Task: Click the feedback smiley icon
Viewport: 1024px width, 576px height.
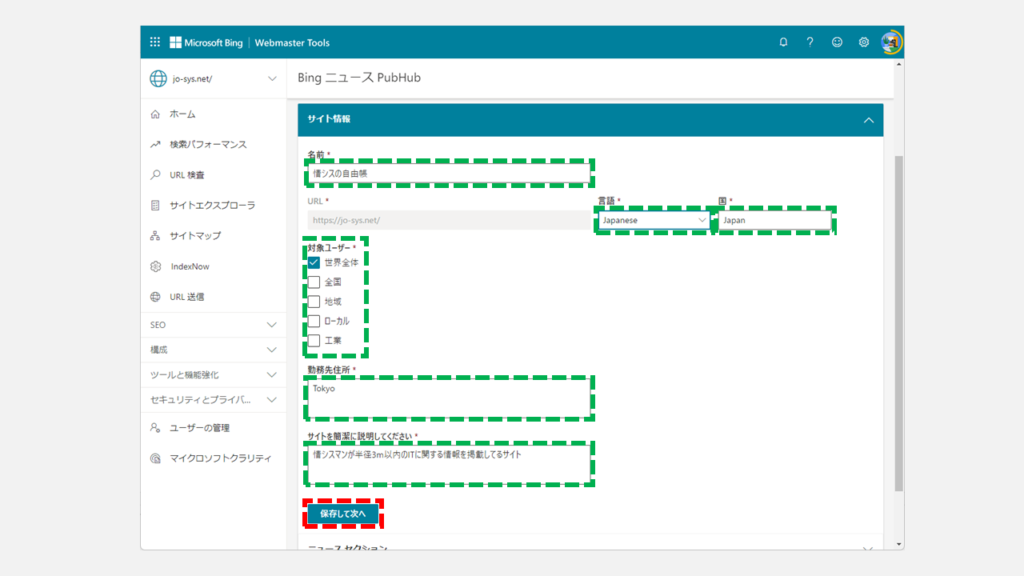Action: 837,43
